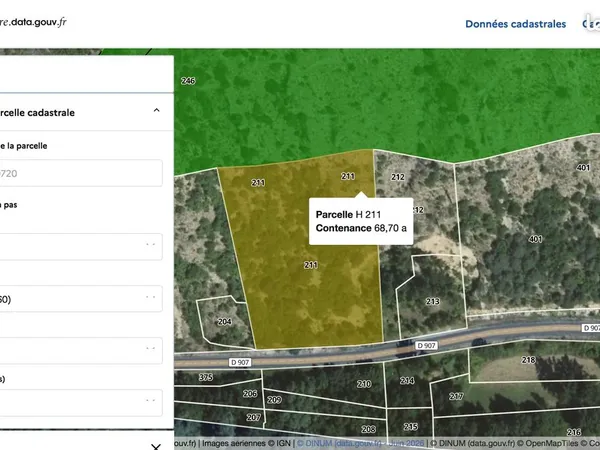Image resolution: width=600 pixels, height=450 pixels.
Task: Select parcel 210 on the map
Action: (x=364, y=384)
